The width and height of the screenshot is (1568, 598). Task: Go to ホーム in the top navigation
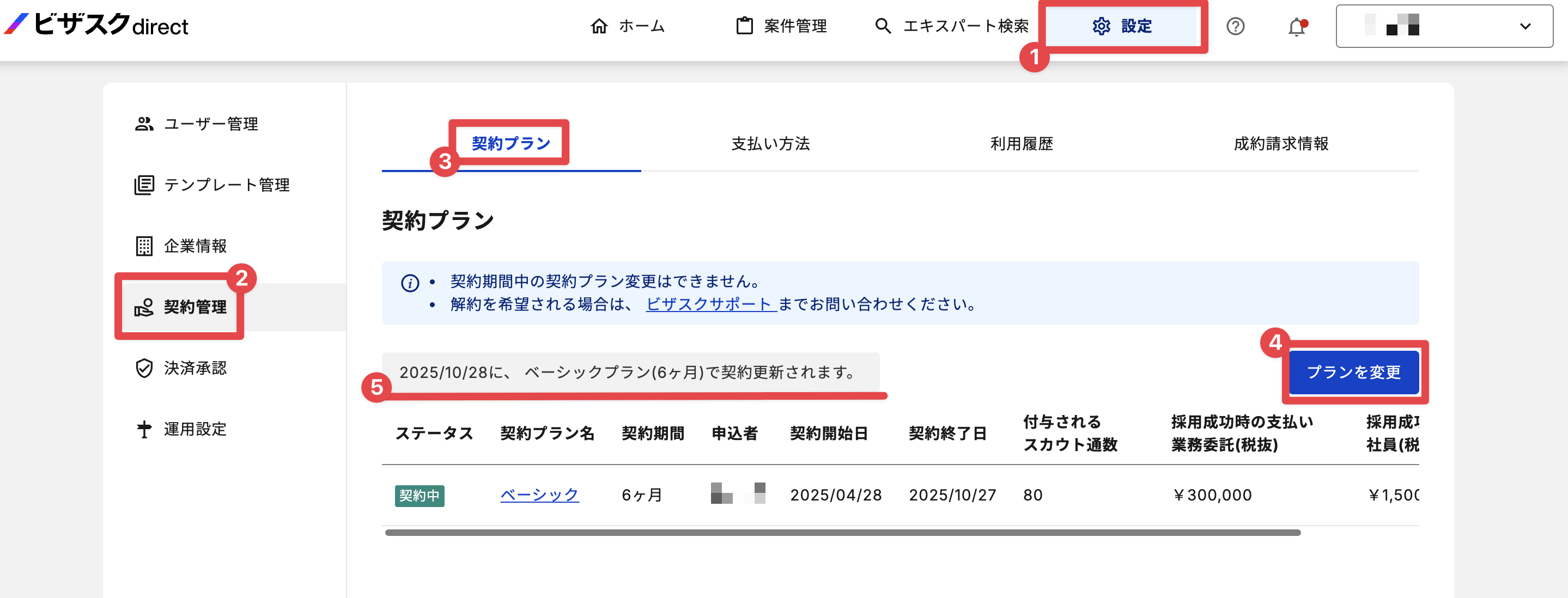pos(628,26)
